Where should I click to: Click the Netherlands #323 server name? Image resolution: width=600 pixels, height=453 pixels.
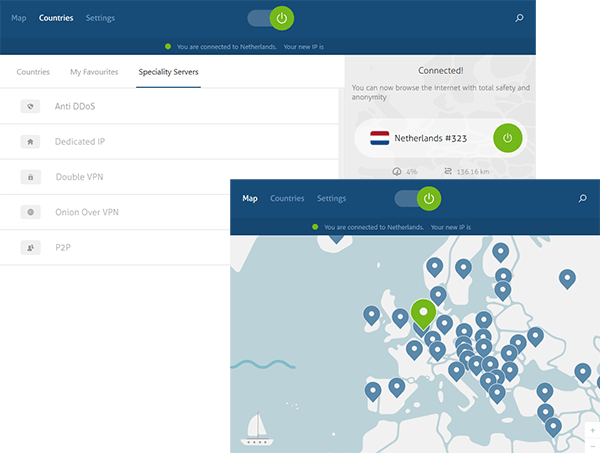(430, 138)
